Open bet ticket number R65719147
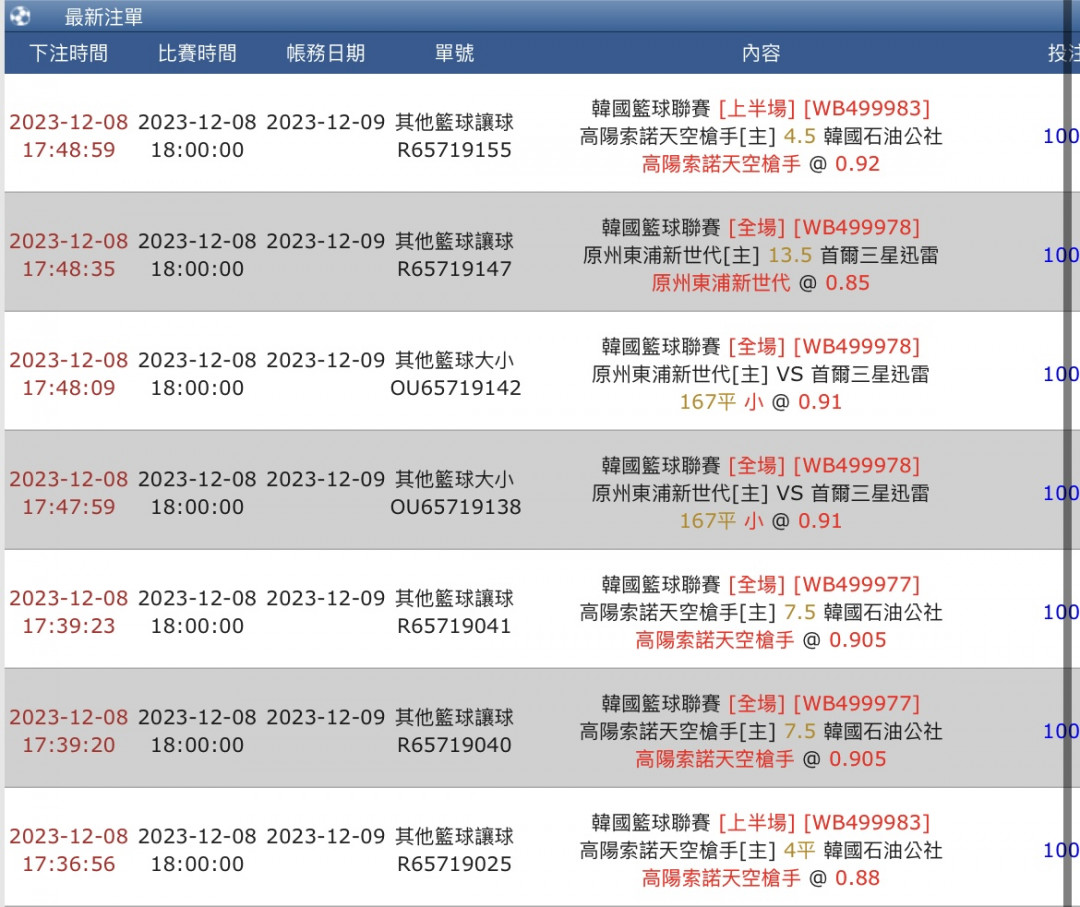This screenshot has width=1080, height=907. point(454,269)
